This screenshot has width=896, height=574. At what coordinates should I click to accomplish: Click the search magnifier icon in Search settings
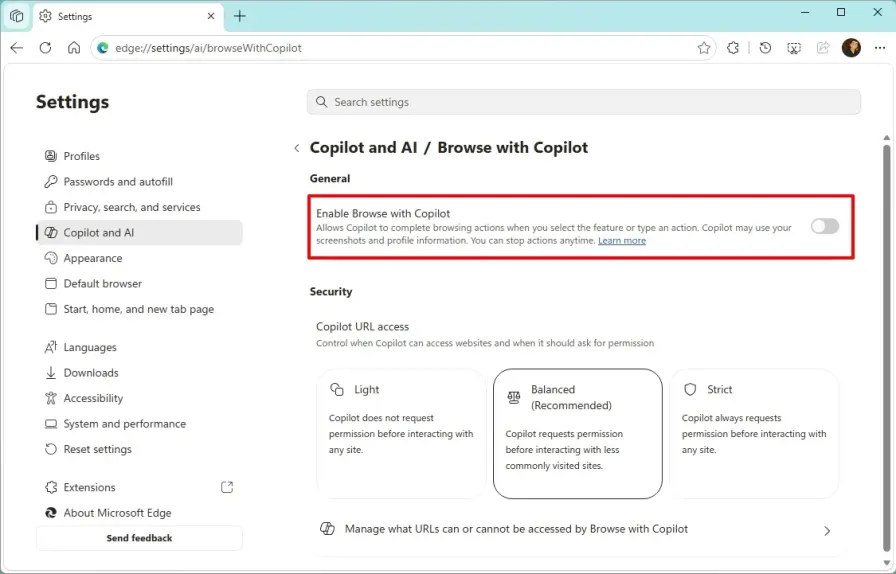(x=322, y=102)
